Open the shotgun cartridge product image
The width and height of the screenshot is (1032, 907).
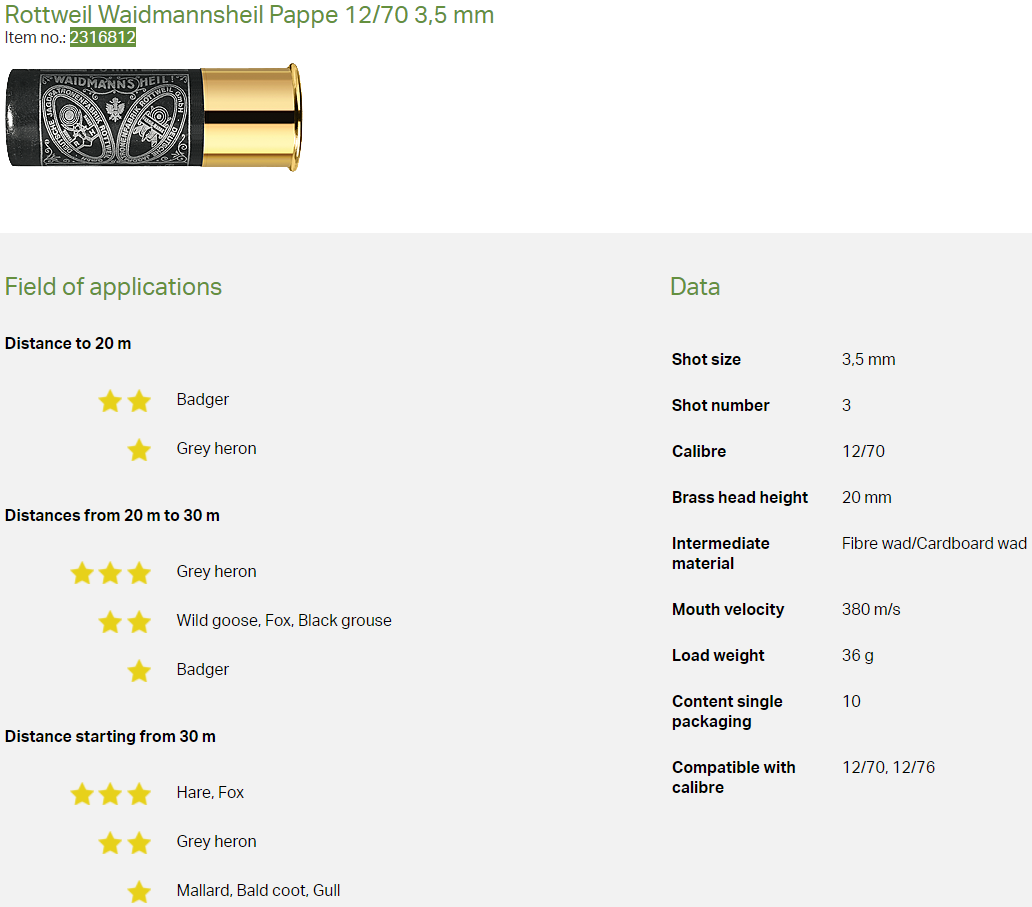153,117
